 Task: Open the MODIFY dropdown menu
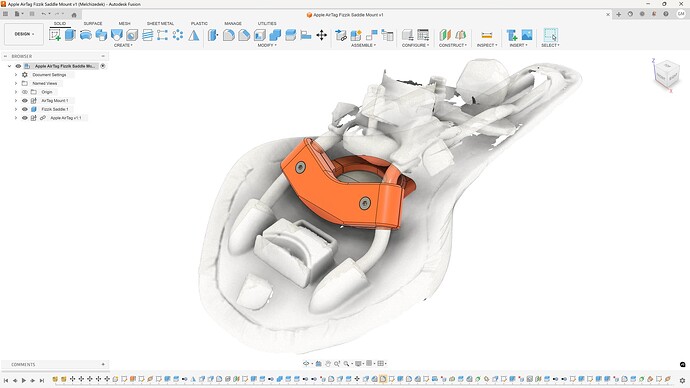pyautogui.click(x=267, y=45)
